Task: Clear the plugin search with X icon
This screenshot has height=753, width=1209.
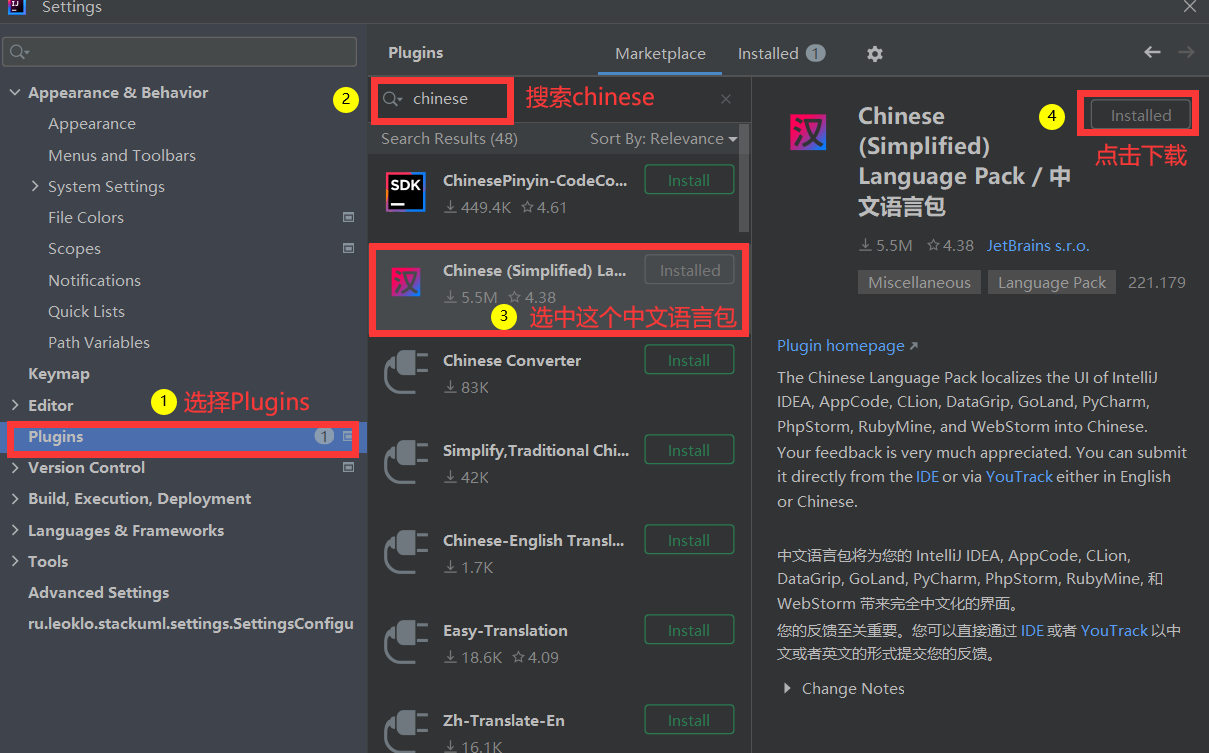Action: point(726,99)
